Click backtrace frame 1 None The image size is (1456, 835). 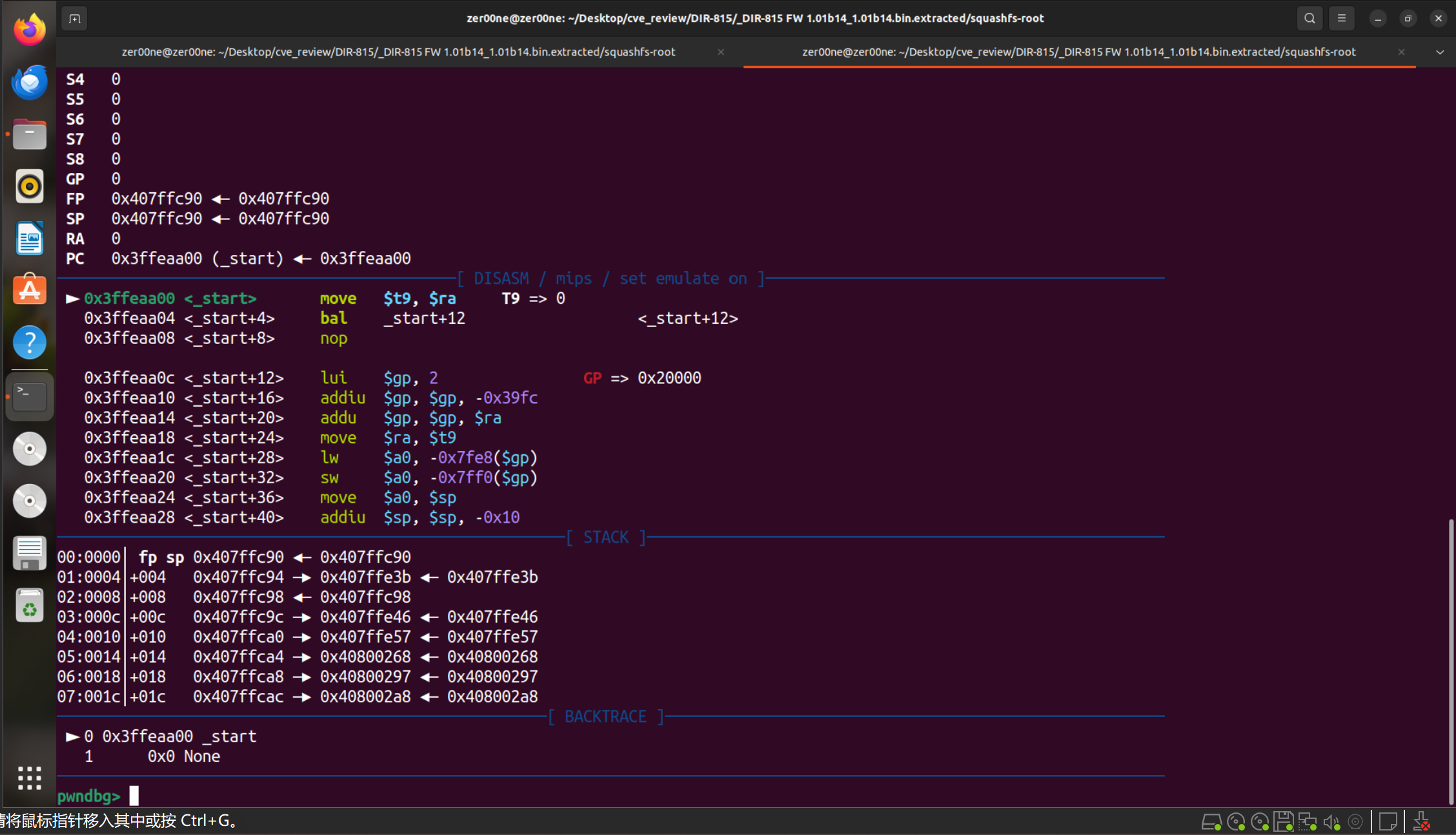point(152,757)
